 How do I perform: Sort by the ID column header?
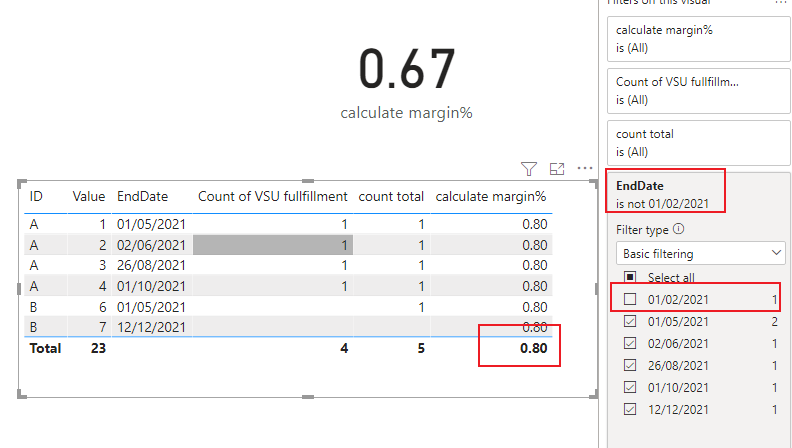(x=36, y=196)
